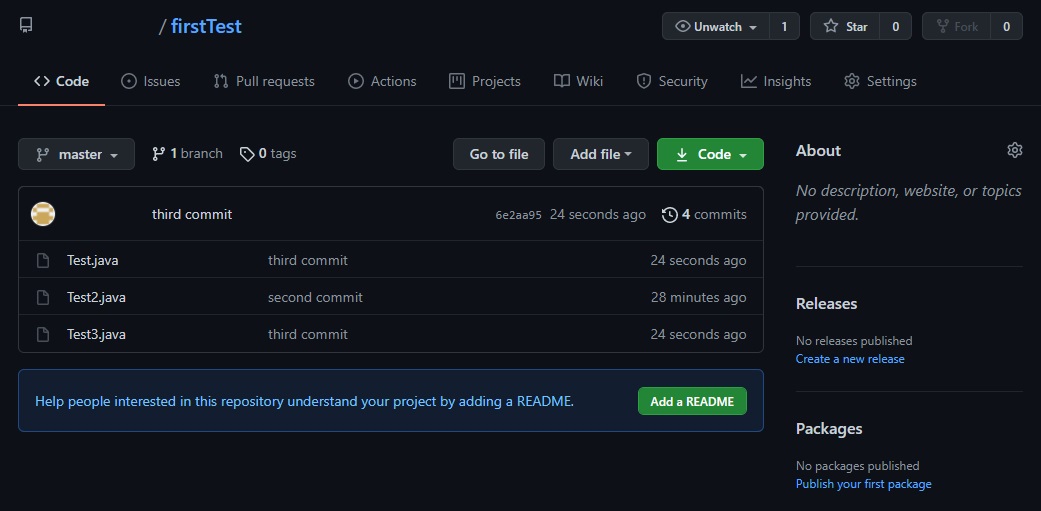This screenshot has height=511, width=1041.
Task: Click the play icon of the Actions tab
Action: [356, 81]
